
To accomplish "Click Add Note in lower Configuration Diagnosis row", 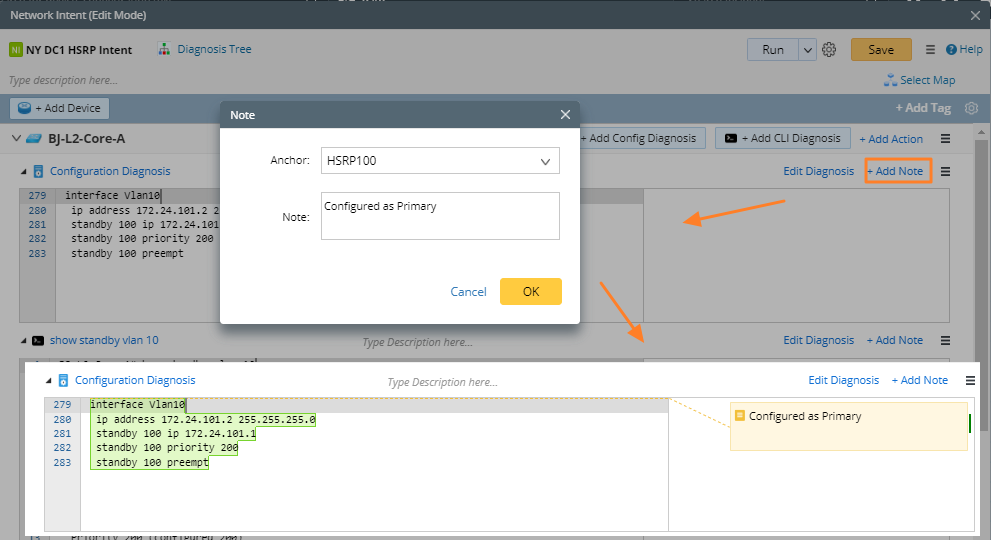I will (x=920, y=380).
